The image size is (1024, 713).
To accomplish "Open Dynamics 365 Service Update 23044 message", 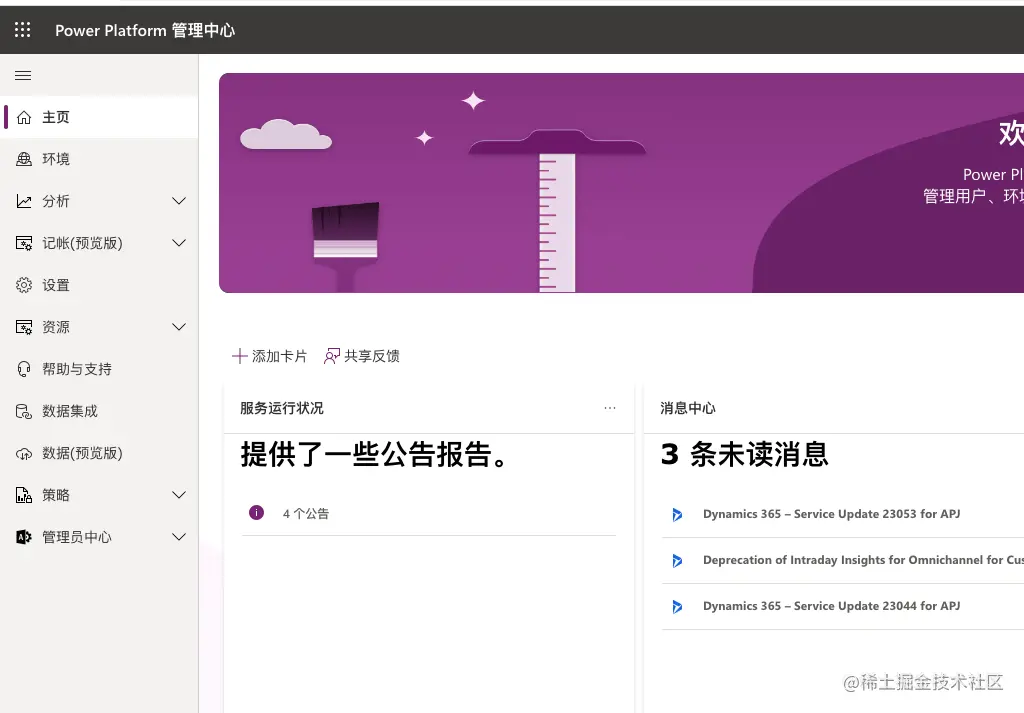I will [831, 607].
